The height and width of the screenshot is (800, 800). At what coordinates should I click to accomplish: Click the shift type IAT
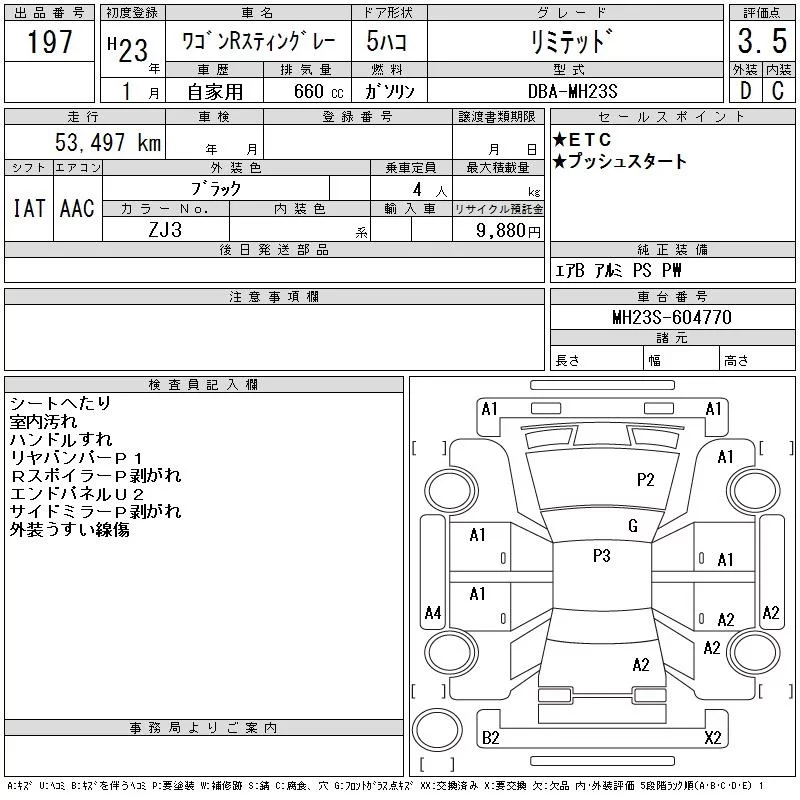point(29,209)
